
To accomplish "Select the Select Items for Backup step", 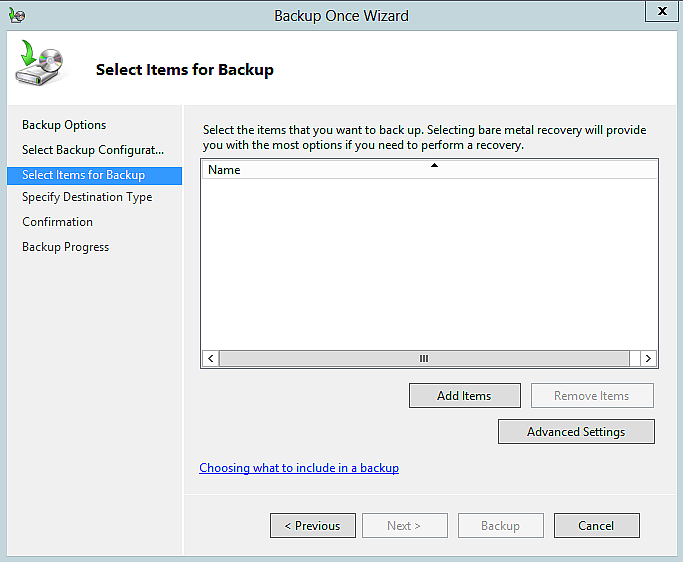I will point(95,176).
